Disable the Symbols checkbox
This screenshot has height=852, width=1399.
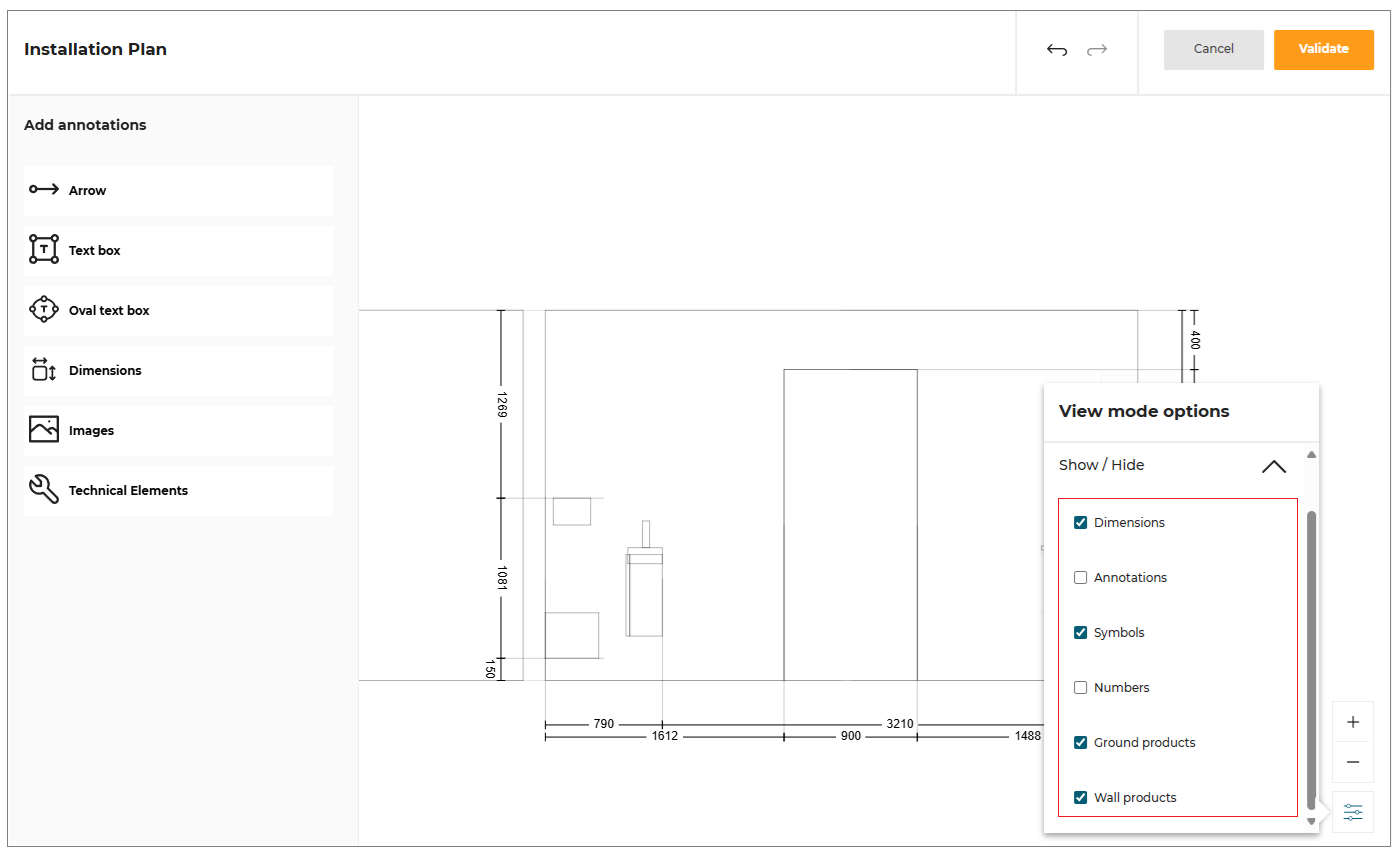point(1080,632)
